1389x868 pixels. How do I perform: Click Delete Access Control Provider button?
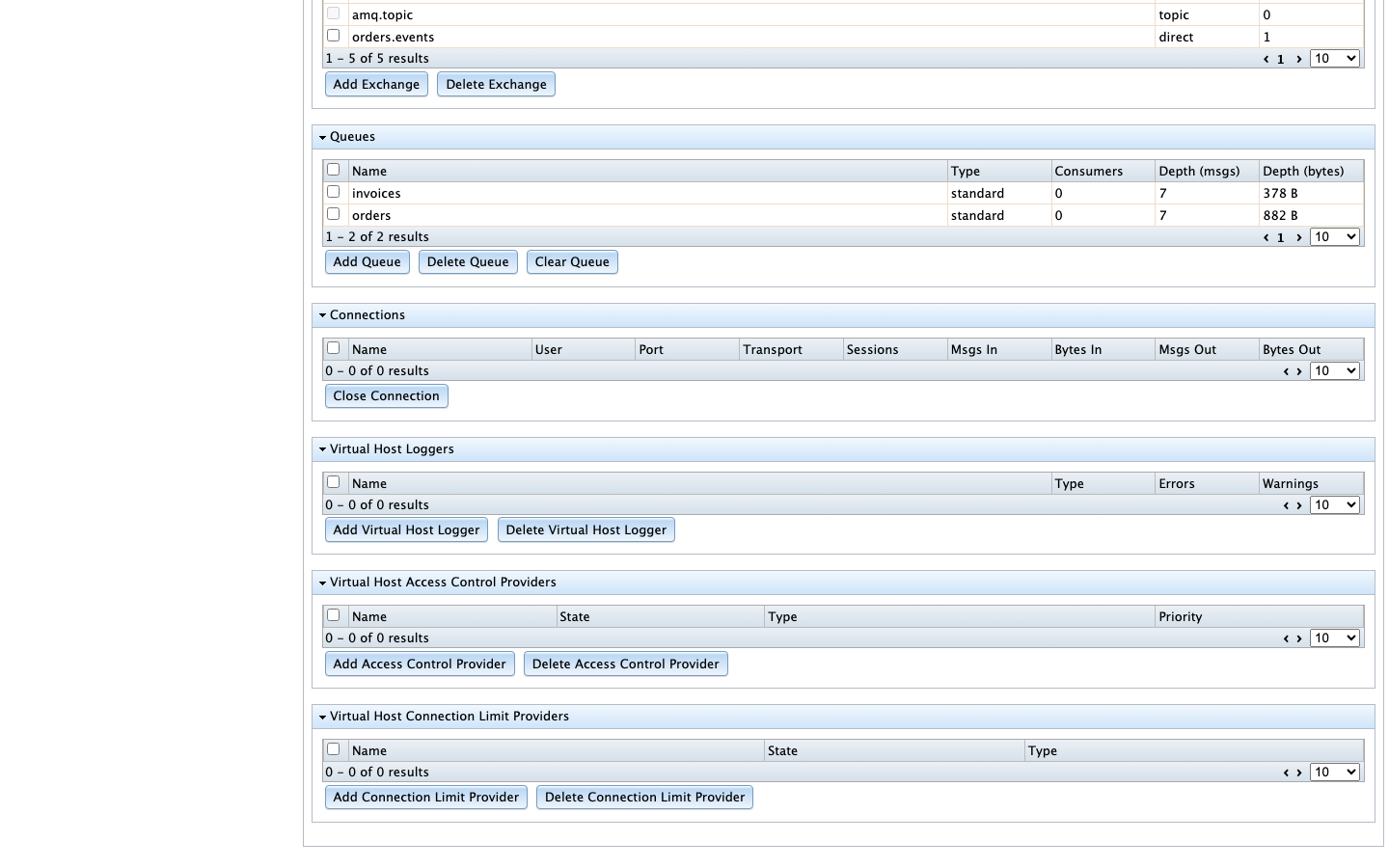(x=626, y=665)
